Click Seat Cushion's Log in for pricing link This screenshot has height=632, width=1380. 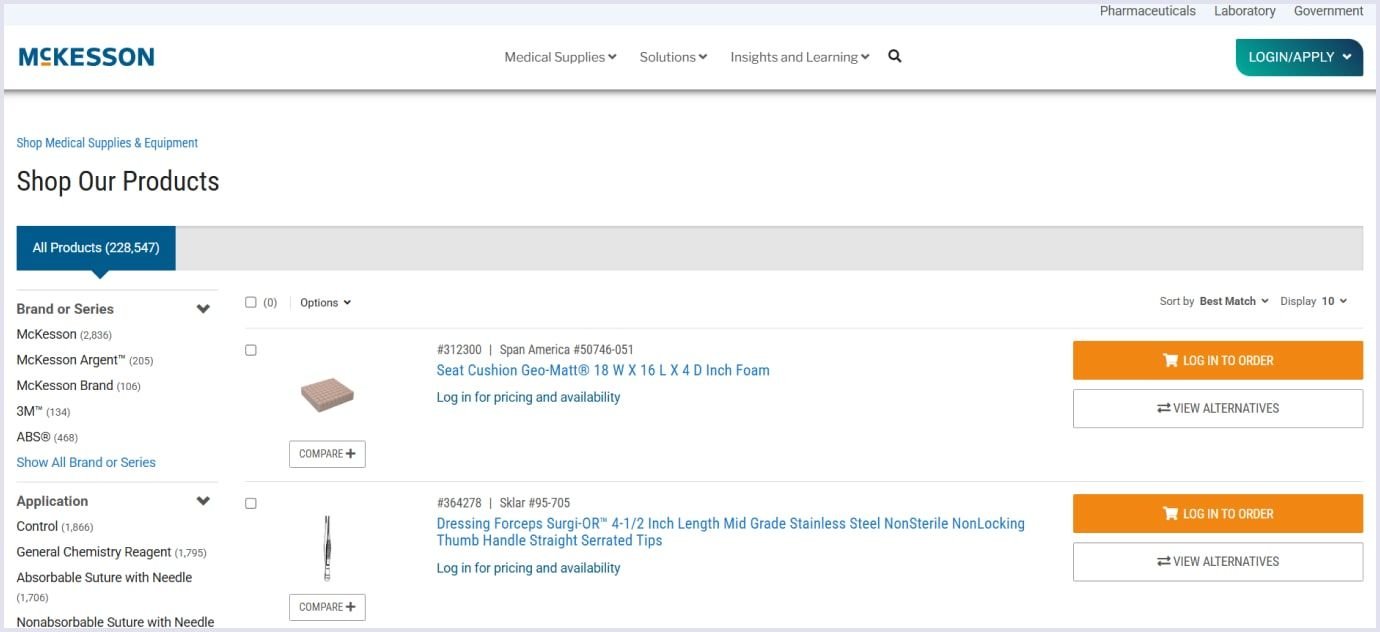pyautogui.click(x=528, y=397)
